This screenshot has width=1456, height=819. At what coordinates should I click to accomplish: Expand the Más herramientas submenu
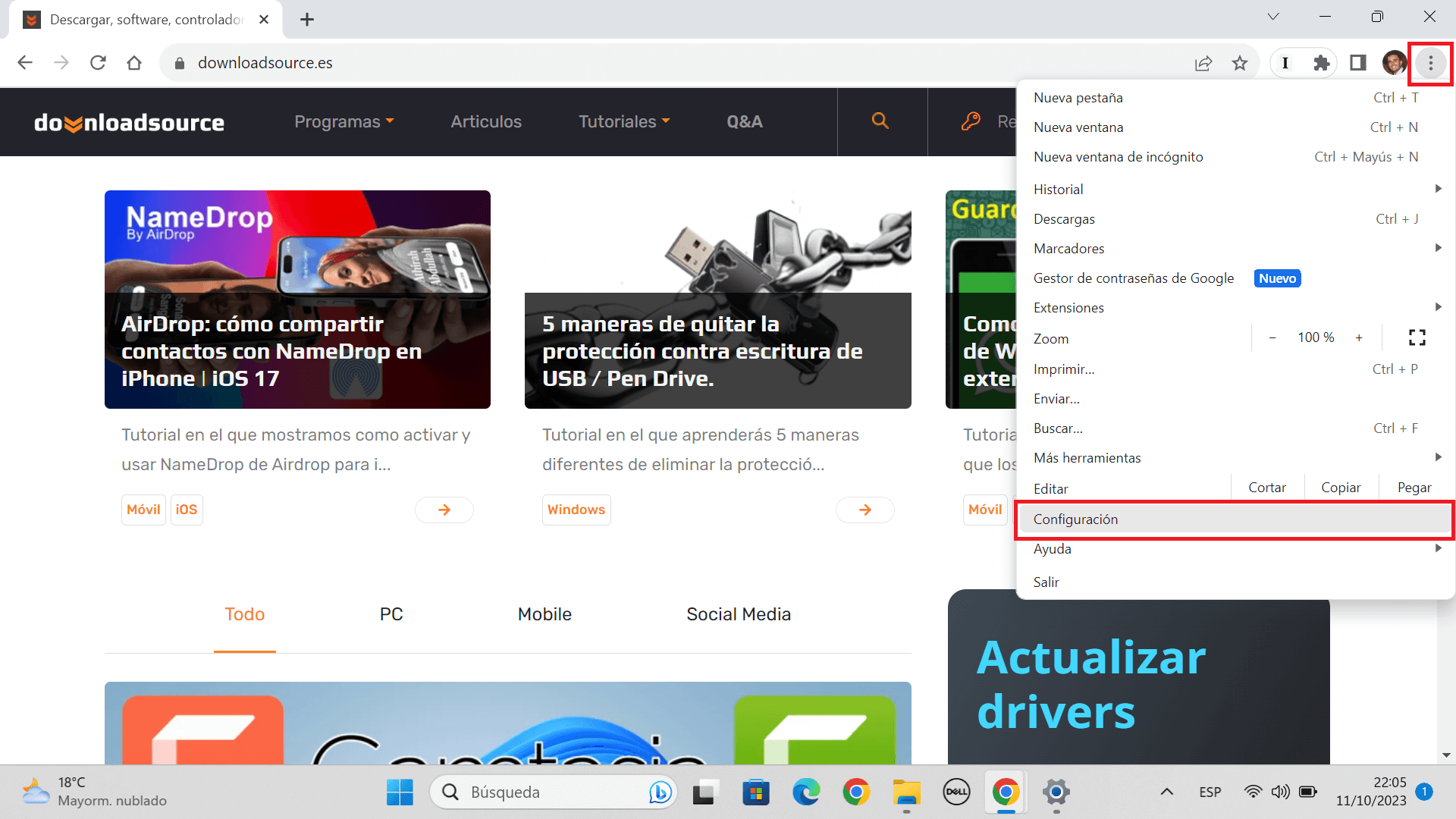point(1235,458)
